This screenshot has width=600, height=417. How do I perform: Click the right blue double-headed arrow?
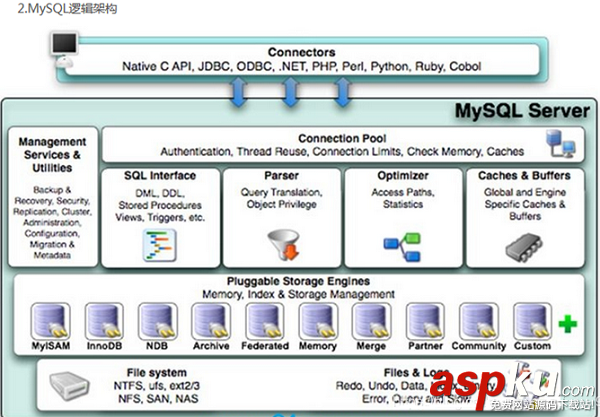point(342,92)
